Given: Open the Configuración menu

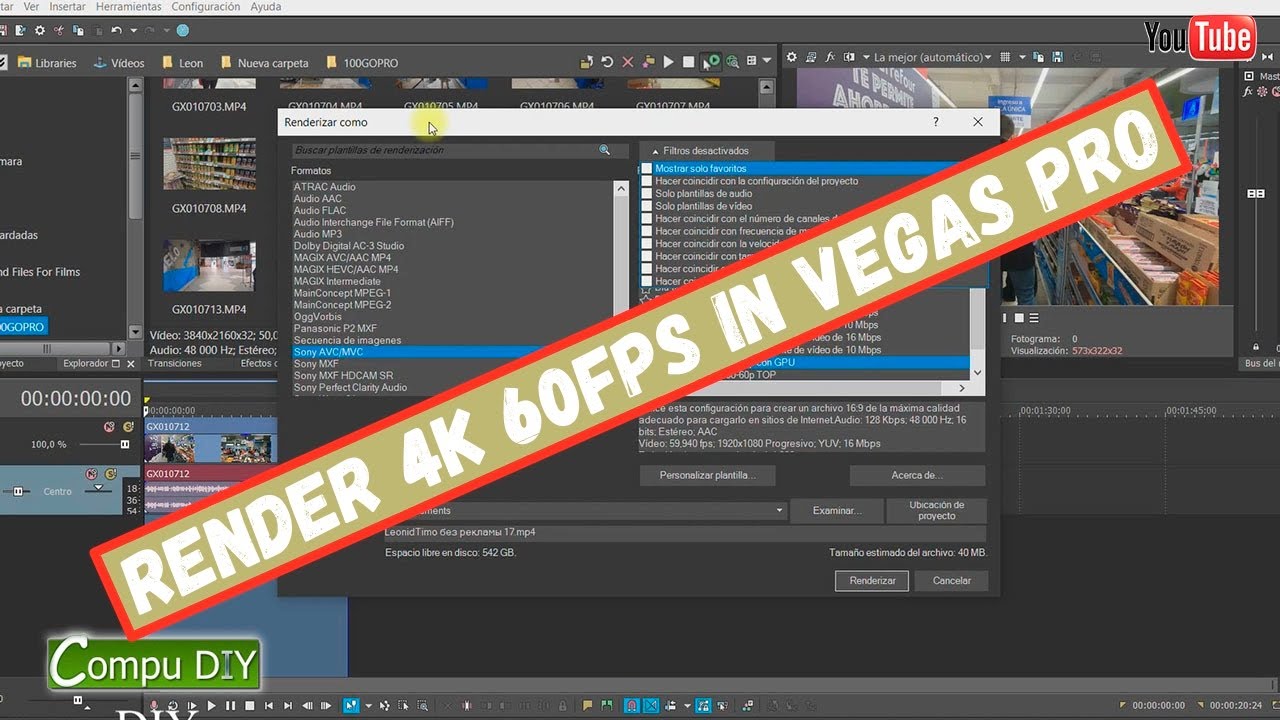Looking at the screenshot, I should tap(205, 6).
